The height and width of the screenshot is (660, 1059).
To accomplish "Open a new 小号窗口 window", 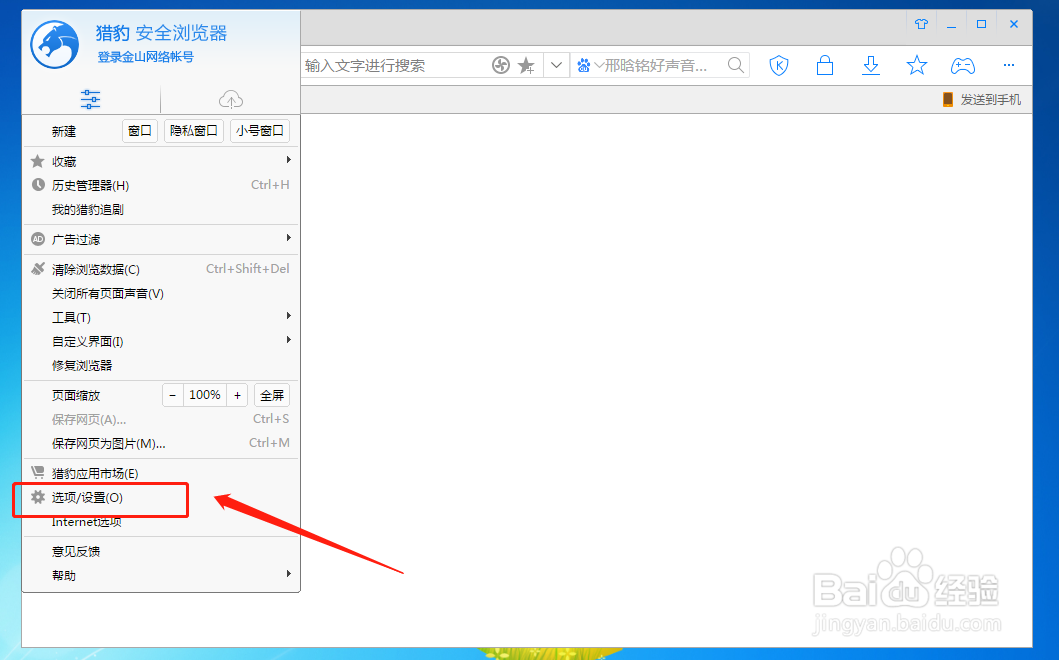I will [x=260, y=130].
